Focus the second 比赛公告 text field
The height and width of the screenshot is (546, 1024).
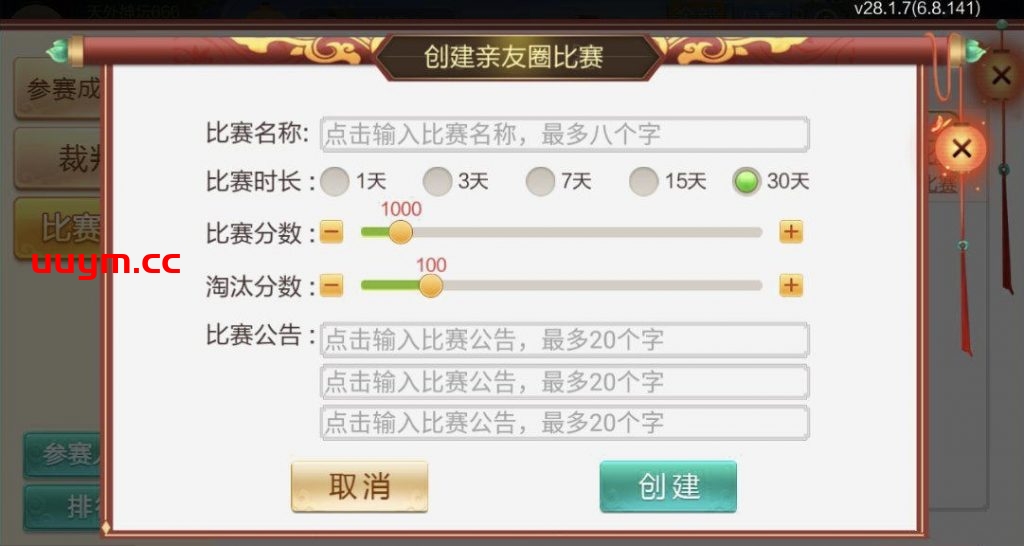click(x=564, y=382)
